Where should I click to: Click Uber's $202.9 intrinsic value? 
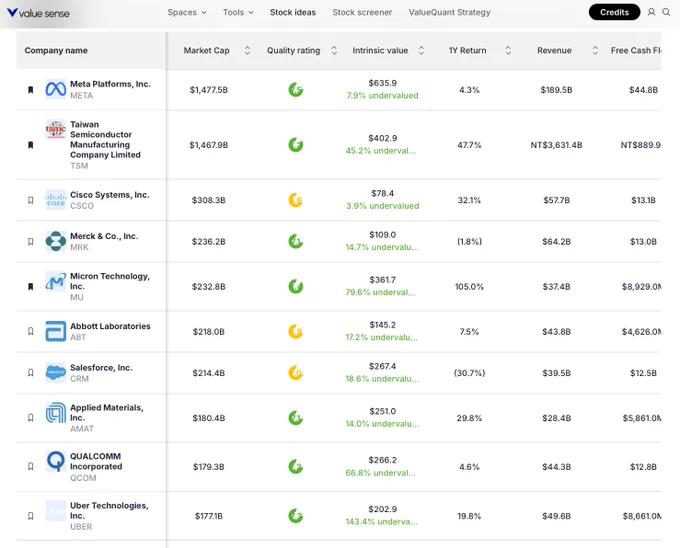coord(382,509)
